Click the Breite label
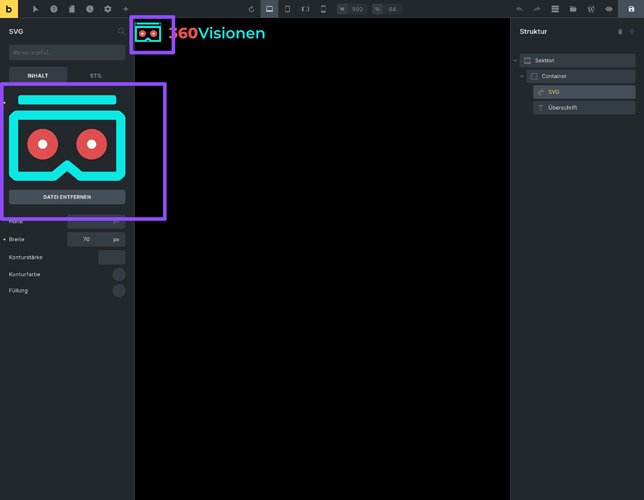 click(16, 239)
